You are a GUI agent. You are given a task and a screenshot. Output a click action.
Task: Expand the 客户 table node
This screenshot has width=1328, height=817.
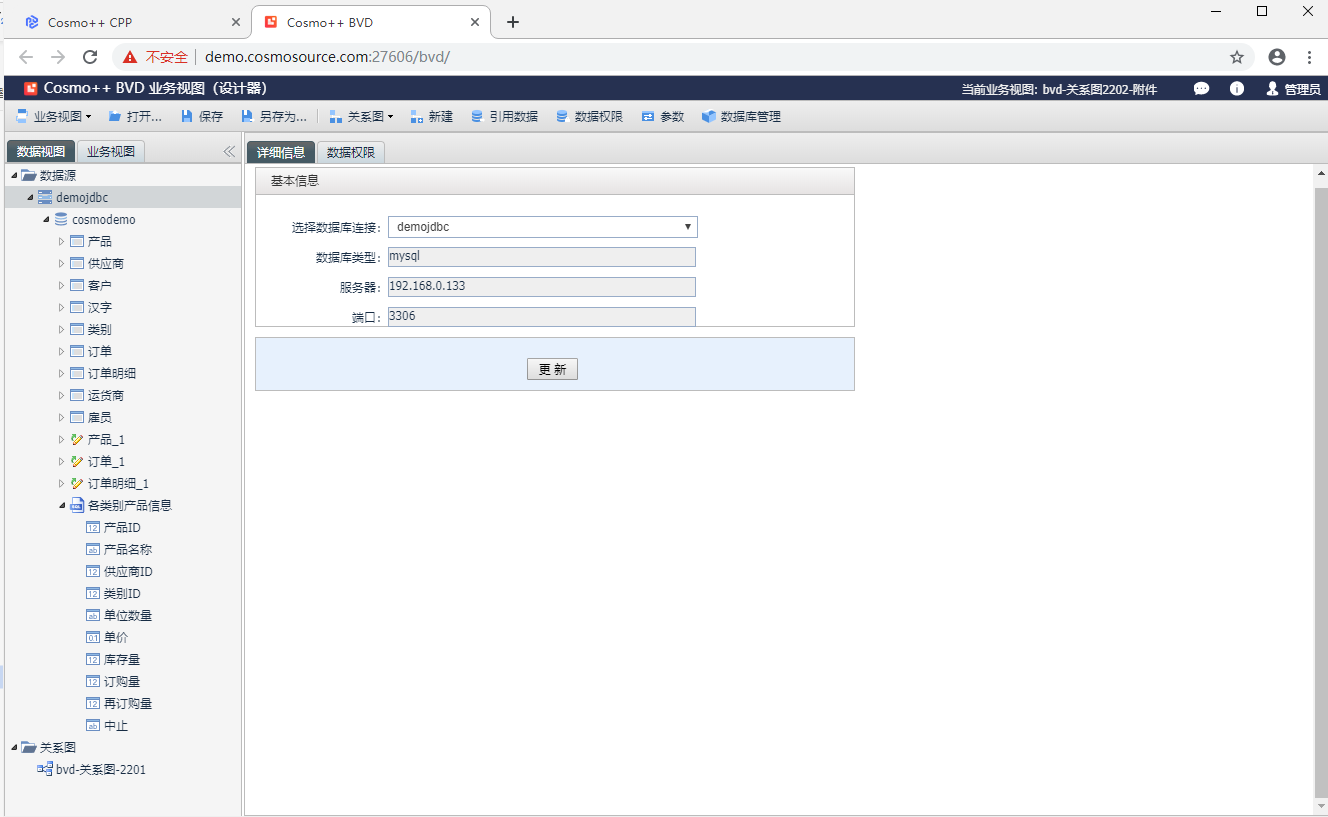[x=61, y=285]
